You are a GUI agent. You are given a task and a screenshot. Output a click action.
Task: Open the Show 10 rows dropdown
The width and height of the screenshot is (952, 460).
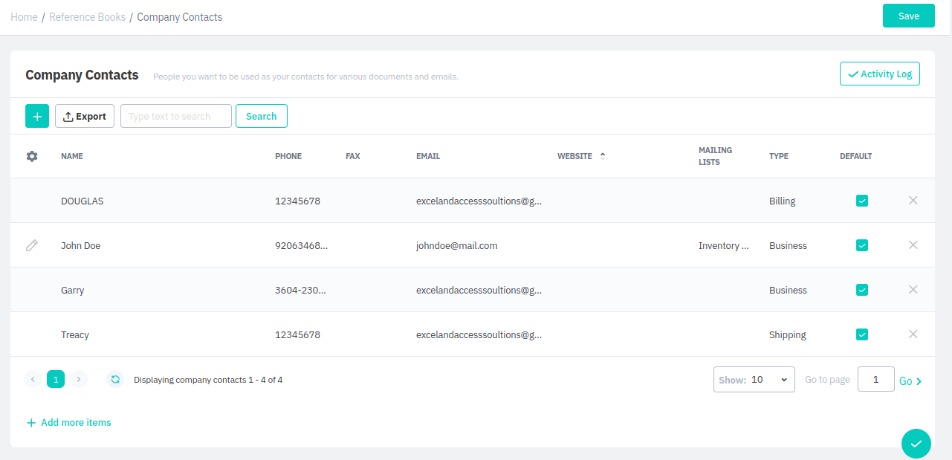(x=754, y=380)
